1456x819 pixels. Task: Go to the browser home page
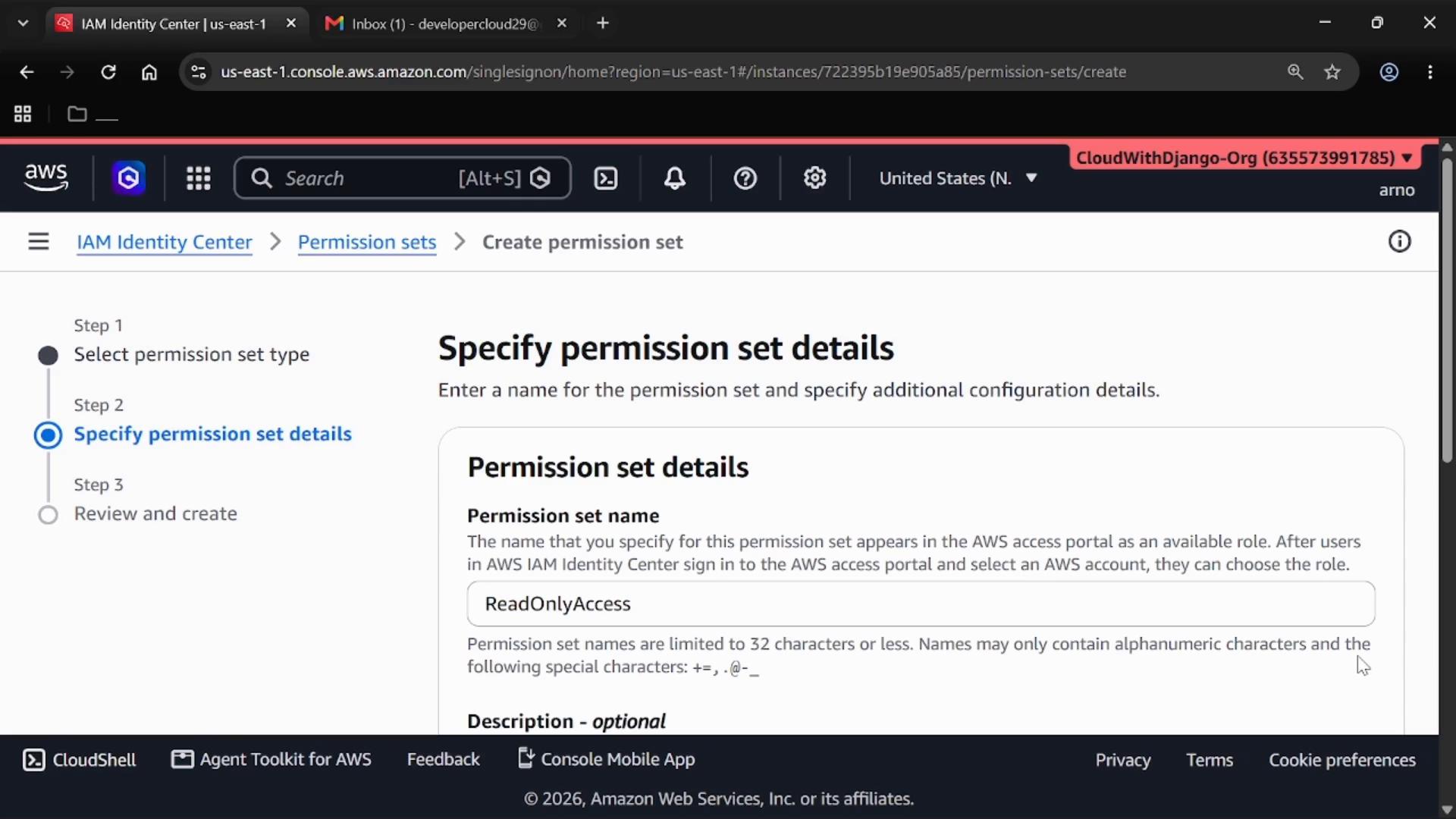[149, 72]
